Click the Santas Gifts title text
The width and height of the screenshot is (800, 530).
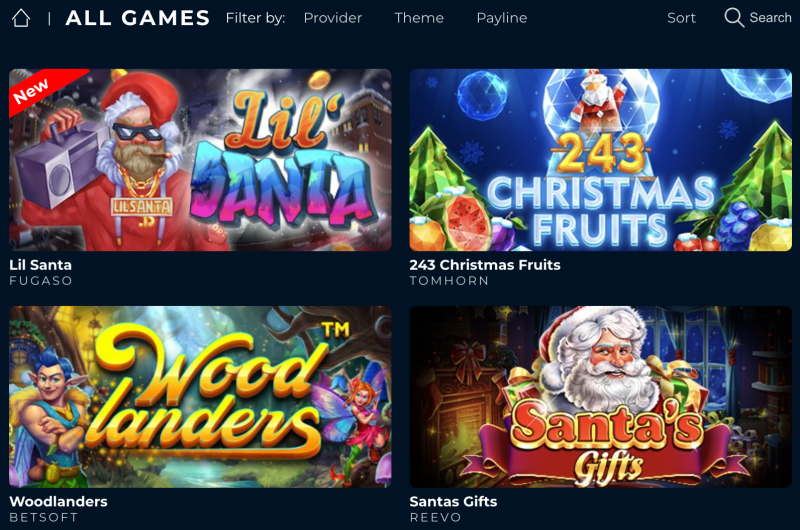453,501
